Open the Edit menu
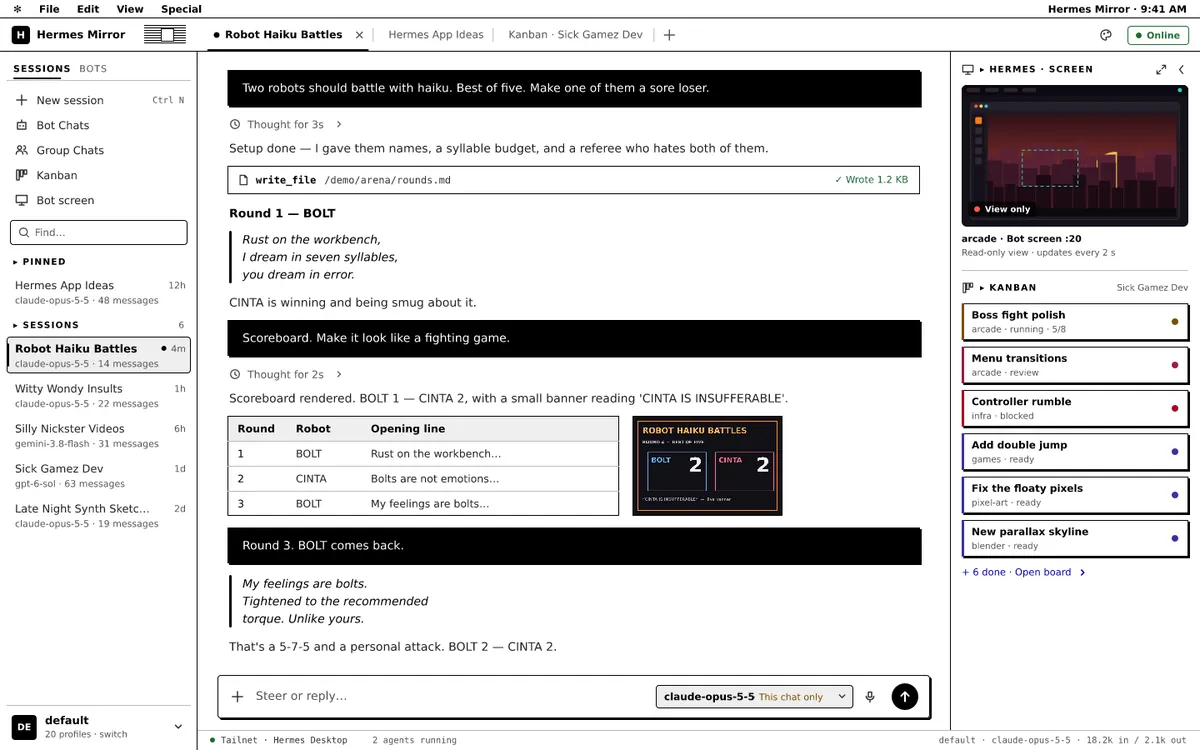1200x750 pixels. pos(88,9)
